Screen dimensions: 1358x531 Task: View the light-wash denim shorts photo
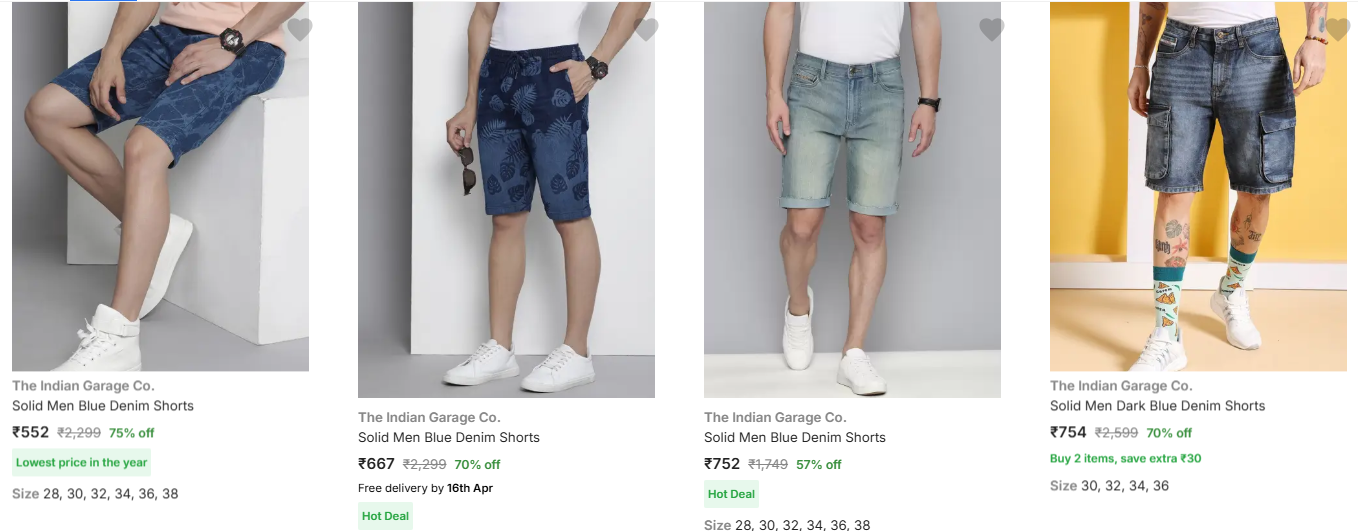852,200
